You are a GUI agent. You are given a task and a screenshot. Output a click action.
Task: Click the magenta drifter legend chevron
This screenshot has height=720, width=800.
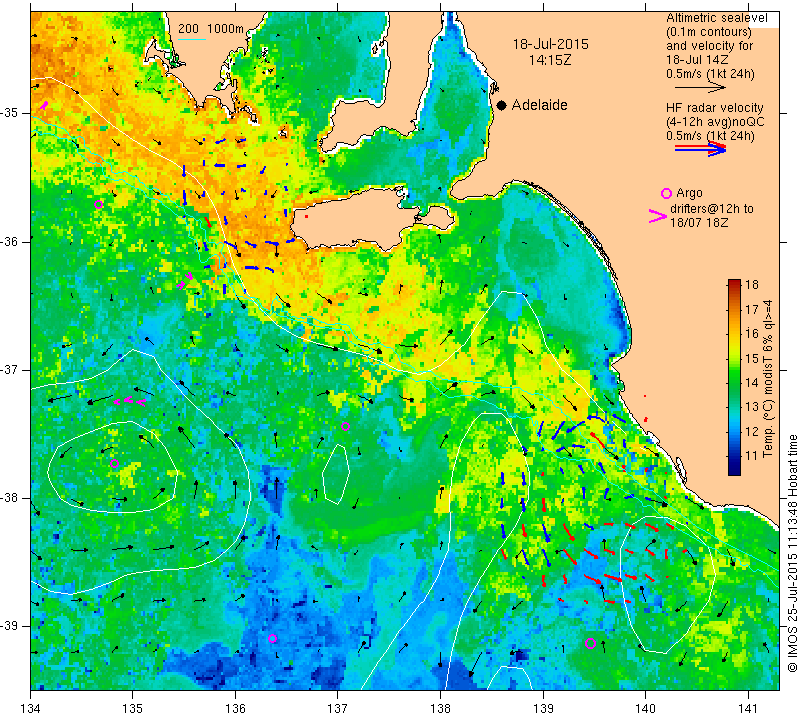coord(658,216)
